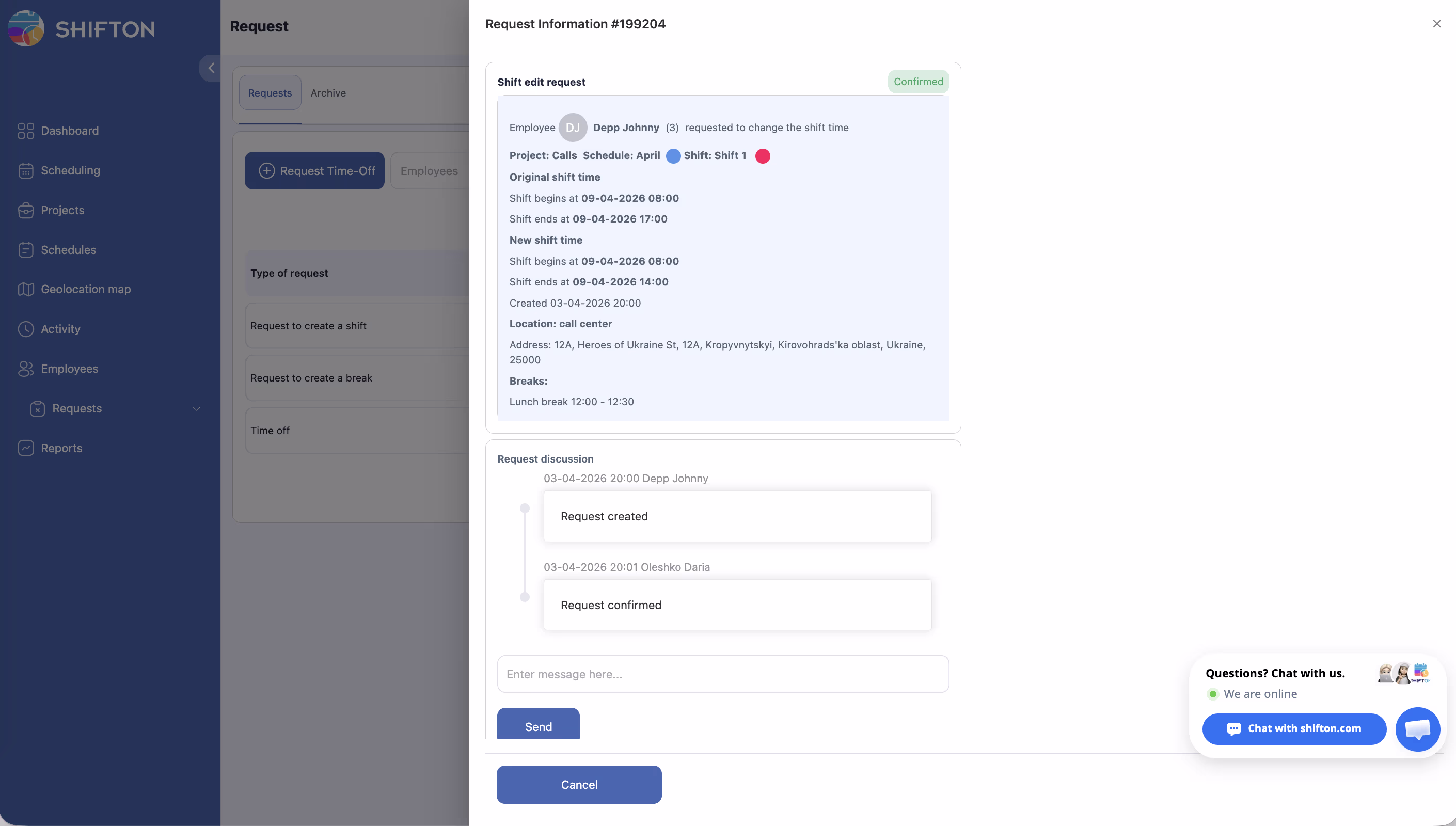
Task: Switch to the Archive tab
Action: point(328,93)
